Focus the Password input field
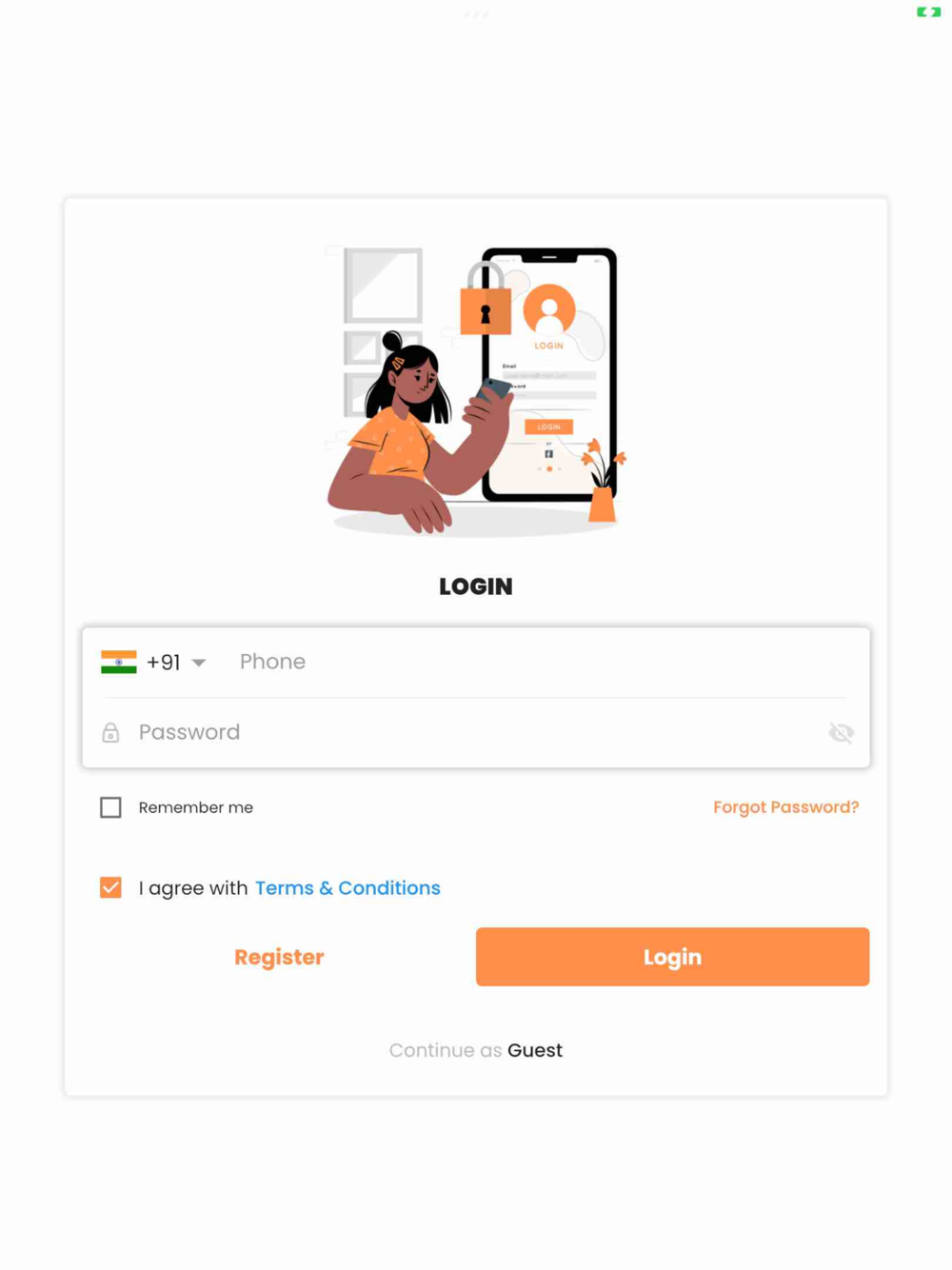 coord(476,732)
